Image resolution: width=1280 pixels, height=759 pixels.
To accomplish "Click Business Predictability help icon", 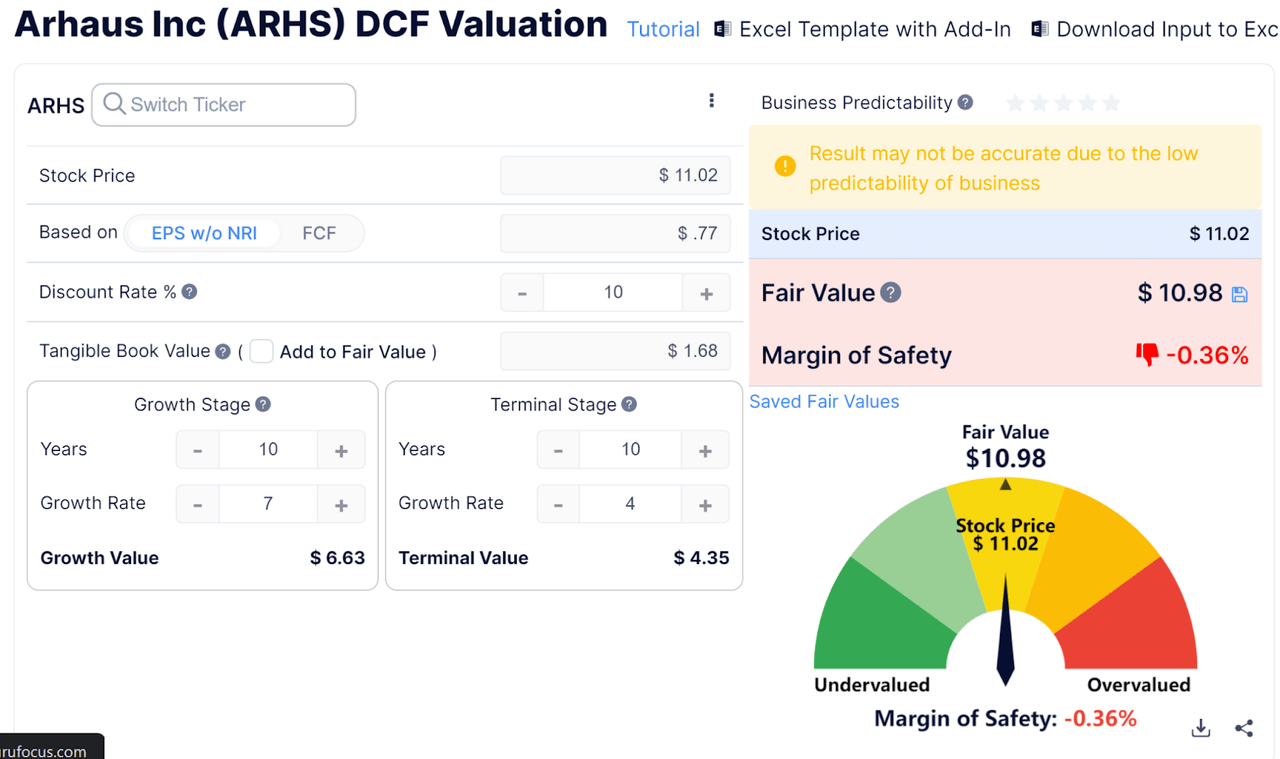I will (x=965, y=102).
